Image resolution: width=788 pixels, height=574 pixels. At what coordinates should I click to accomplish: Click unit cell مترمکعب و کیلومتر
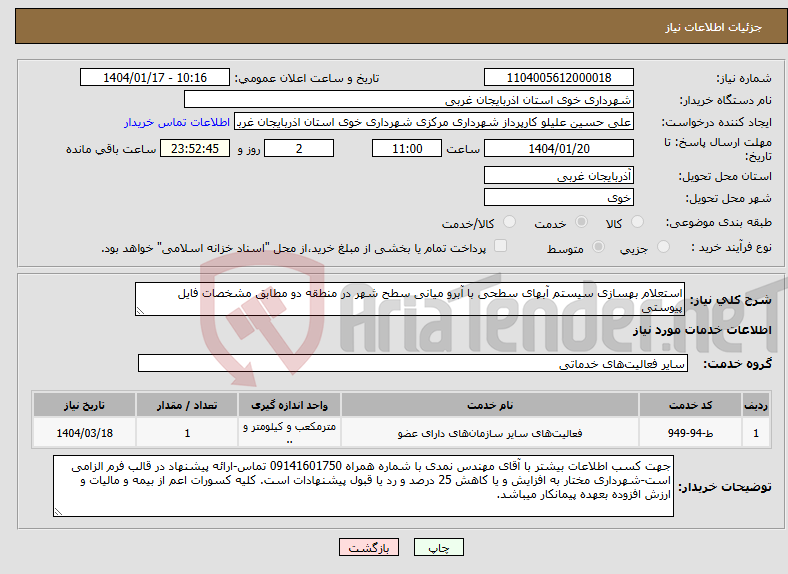click(x=289, y=432)
